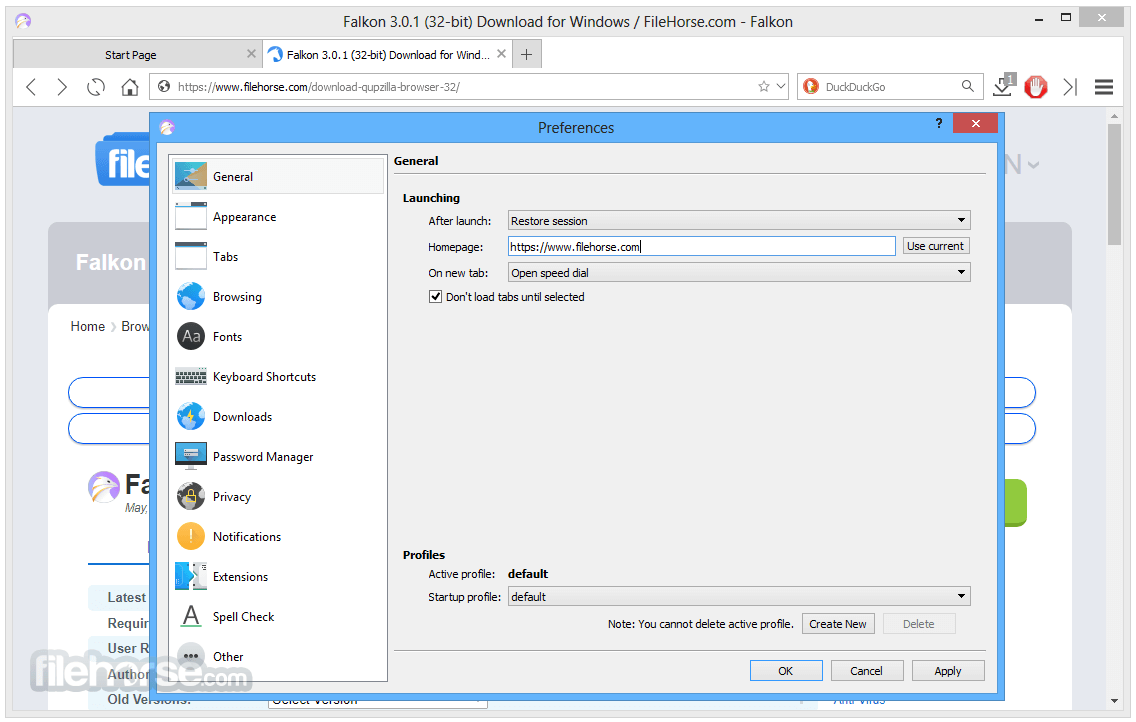Click the Use current button
The width and height of the screenshot is (1136, 722).
[x=935, y=246]
